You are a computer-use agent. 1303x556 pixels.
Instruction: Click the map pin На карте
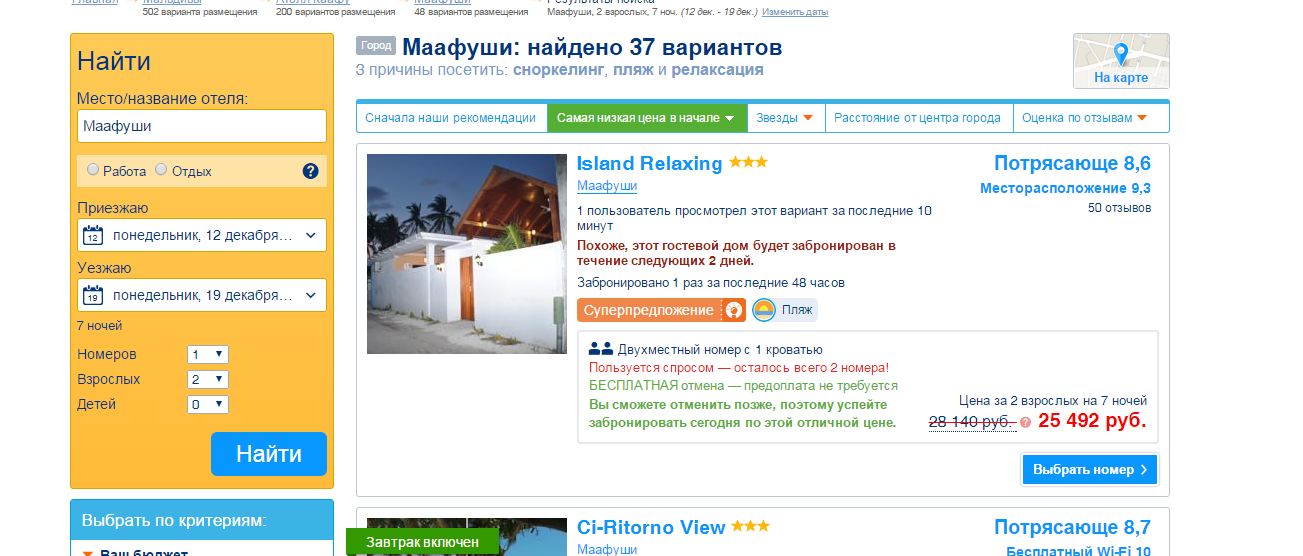pyautogui.click(x=1121, y=54)
